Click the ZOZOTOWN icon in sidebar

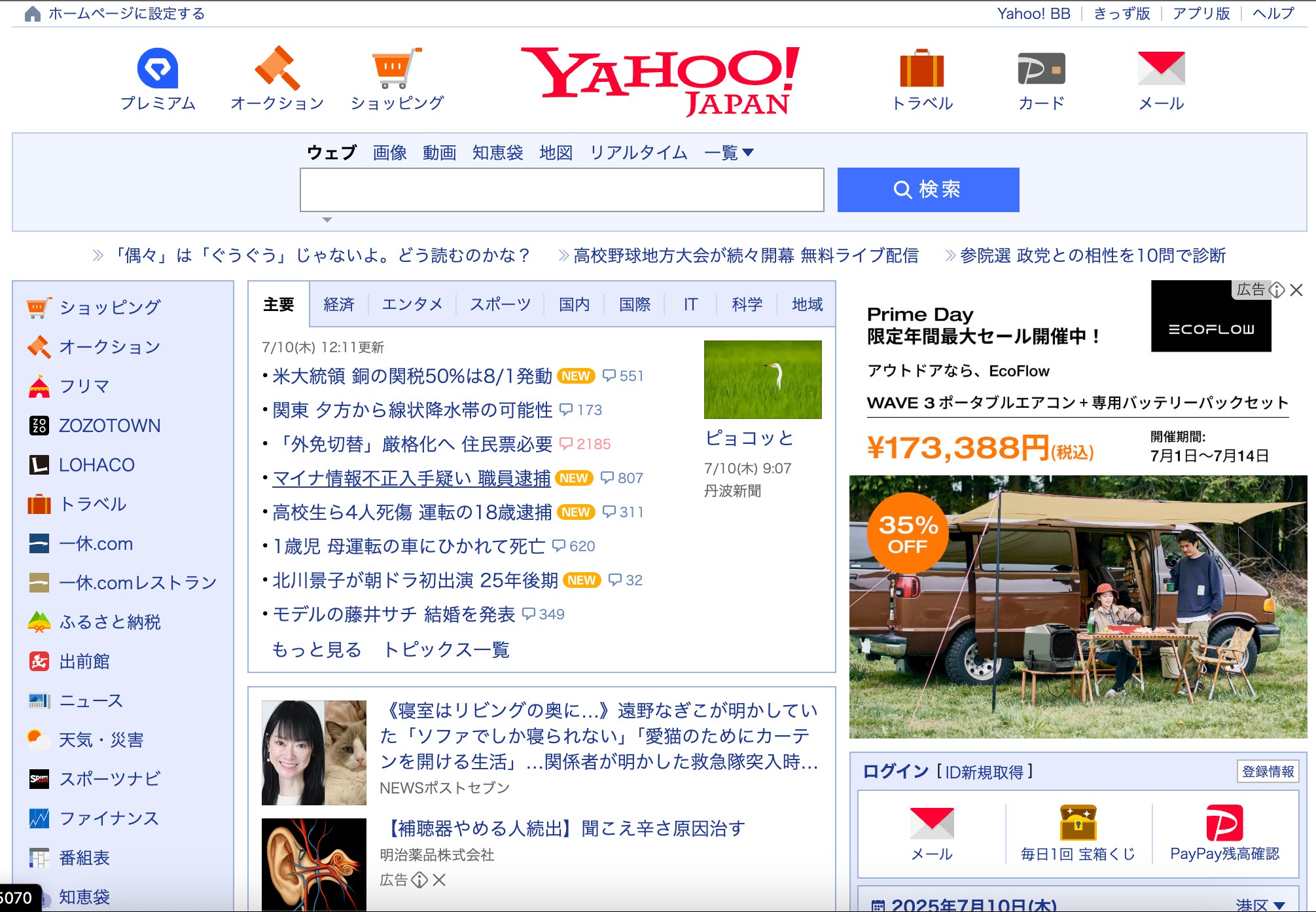tap(39, 426)
